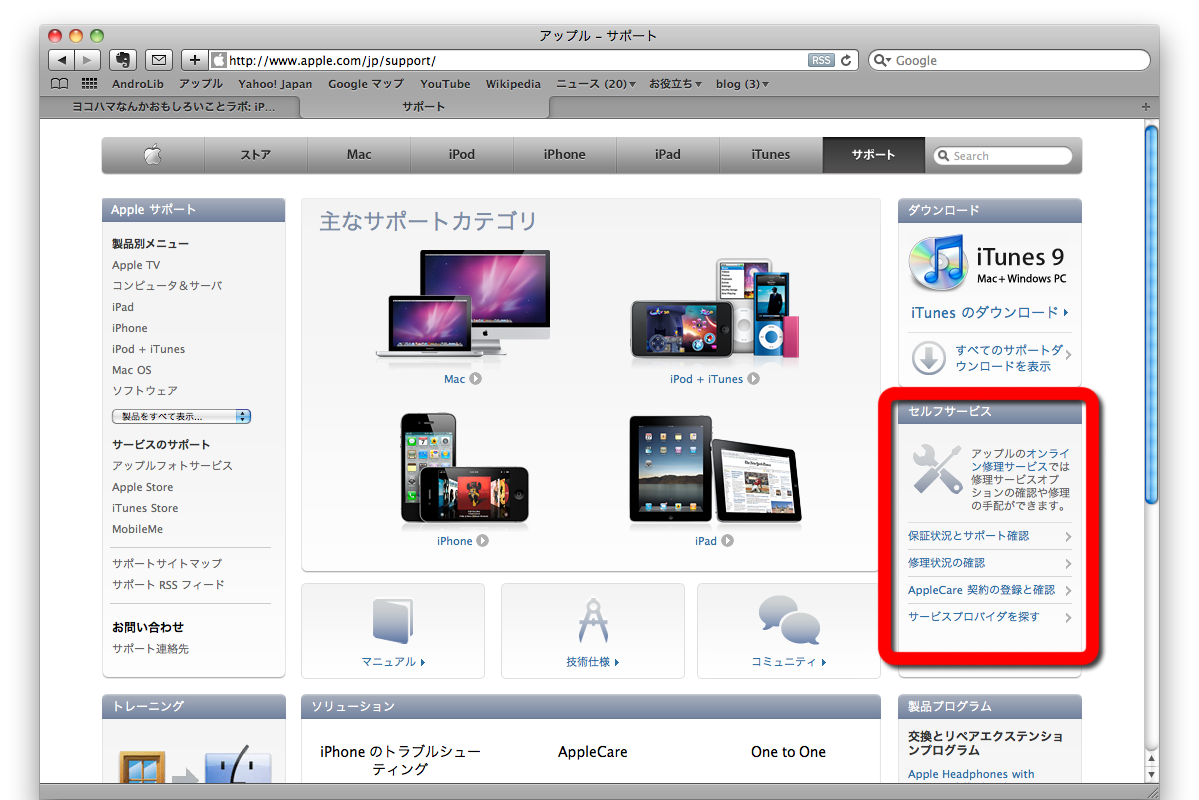Click the iTunes 9 disc icon

click(938, 263)
